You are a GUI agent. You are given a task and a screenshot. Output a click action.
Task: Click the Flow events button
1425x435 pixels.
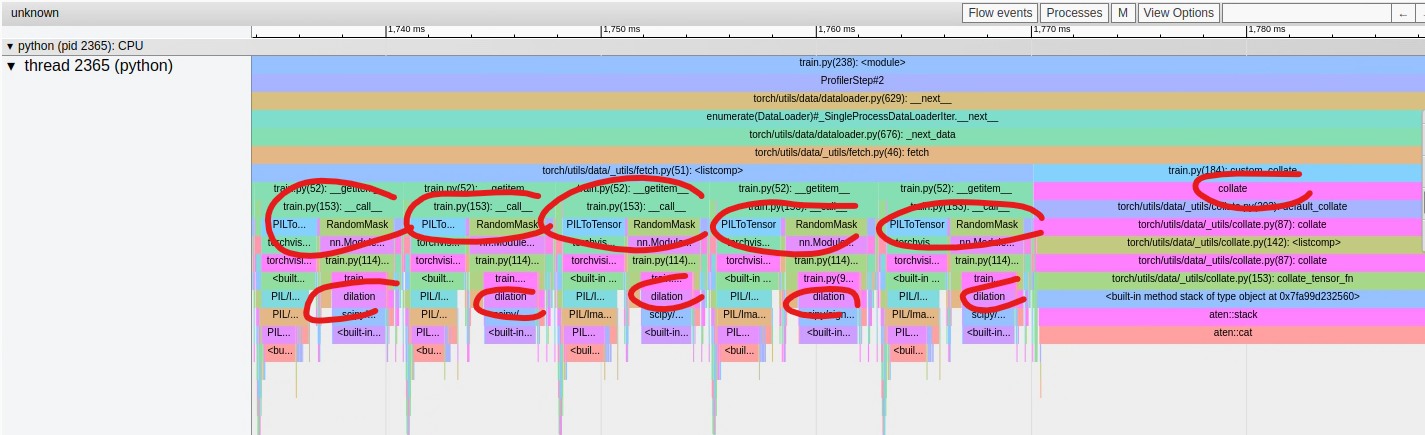(x=999, y=13)
